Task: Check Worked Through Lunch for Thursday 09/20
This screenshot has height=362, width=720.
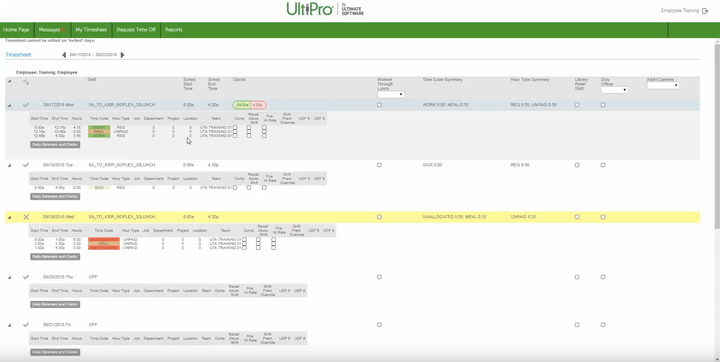Action: click(379, 277)
